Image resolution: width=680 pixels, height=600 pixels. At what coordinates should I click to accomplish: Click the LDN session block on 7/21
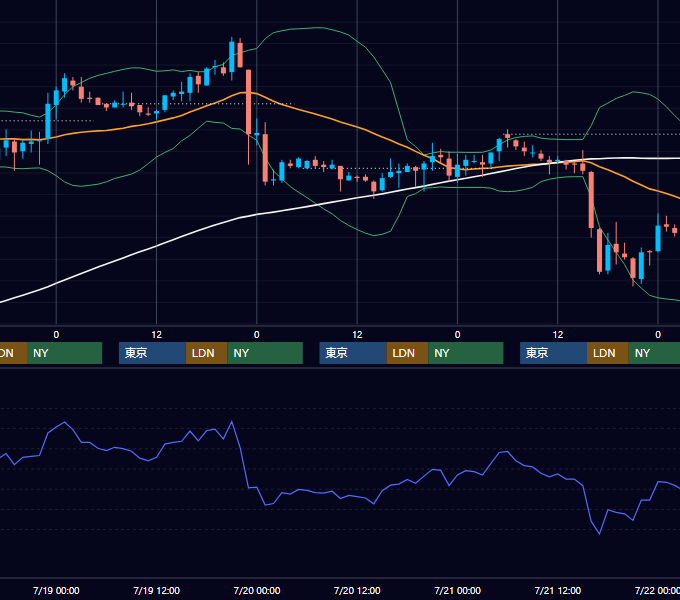(608, 353)
